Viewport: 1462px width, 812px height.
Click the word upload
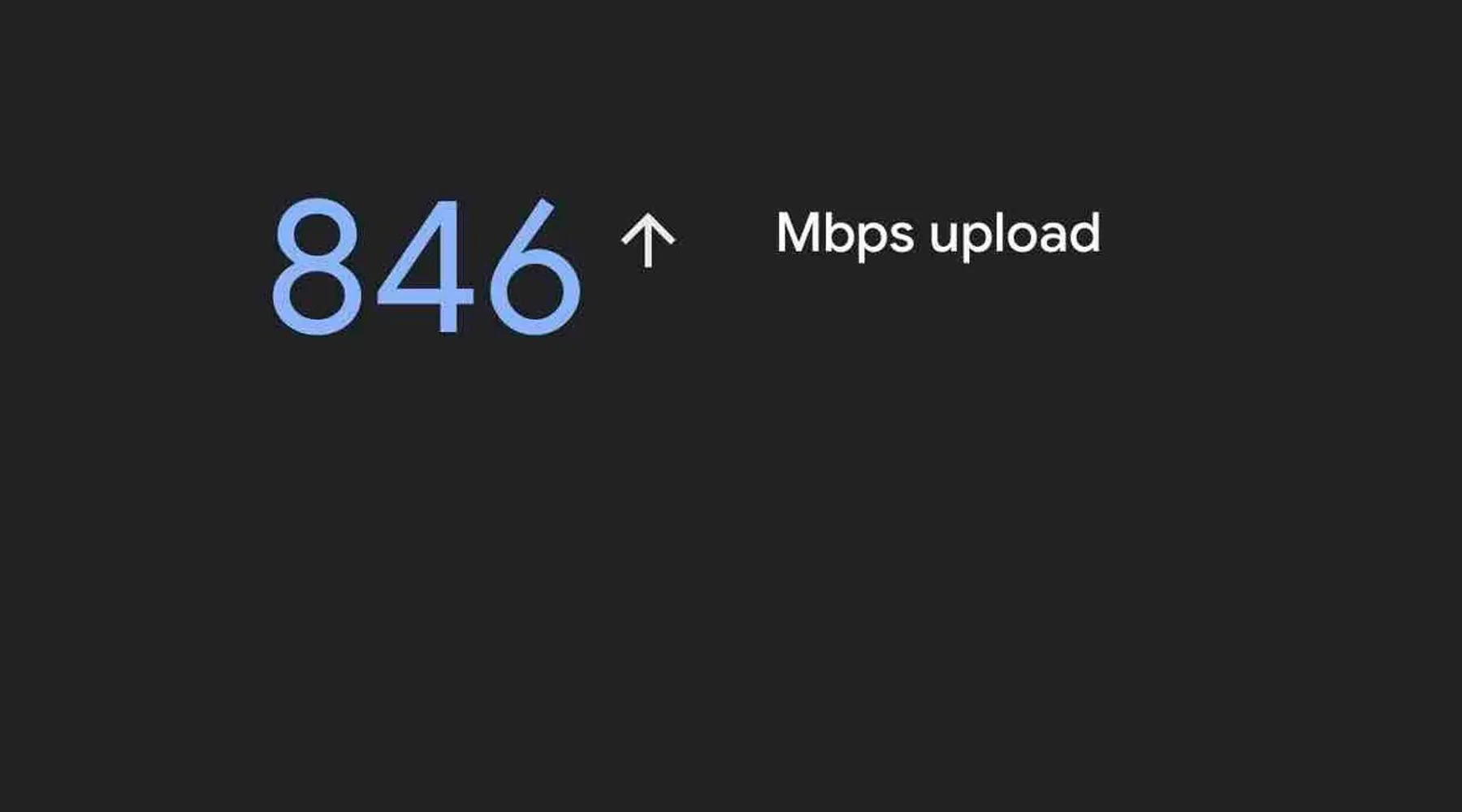1015,235
